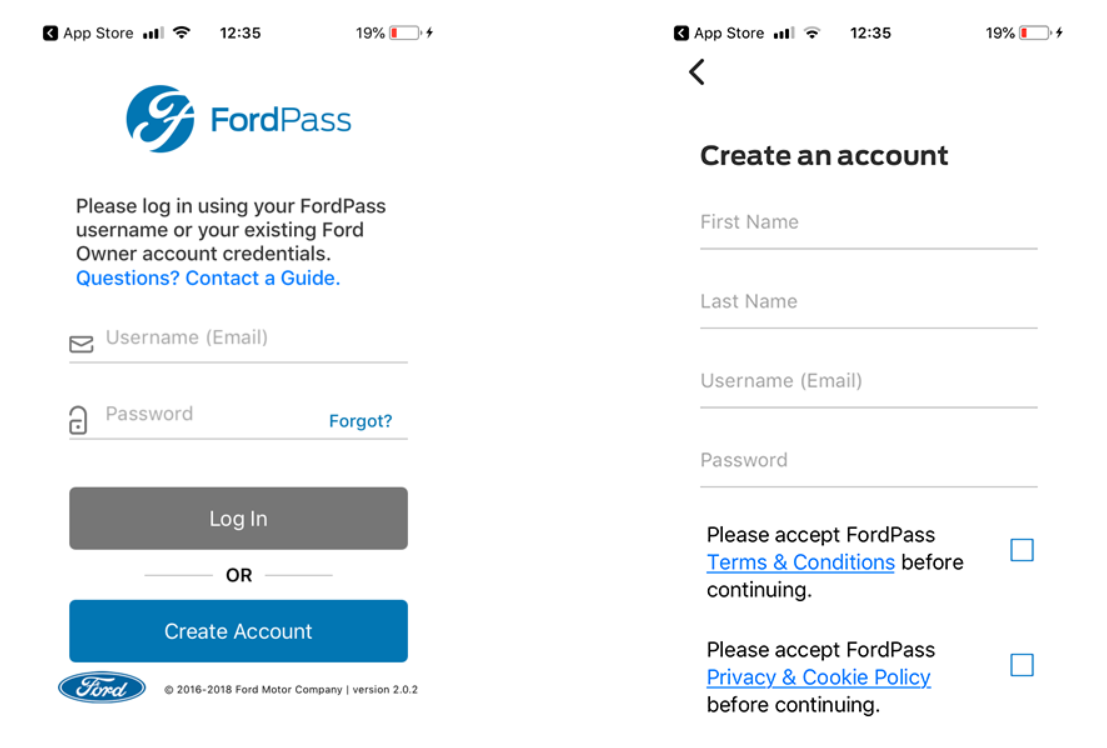Tap the App Store return icon on left screen
This screenshot has width=1107, height=748.
click(51, 33)
